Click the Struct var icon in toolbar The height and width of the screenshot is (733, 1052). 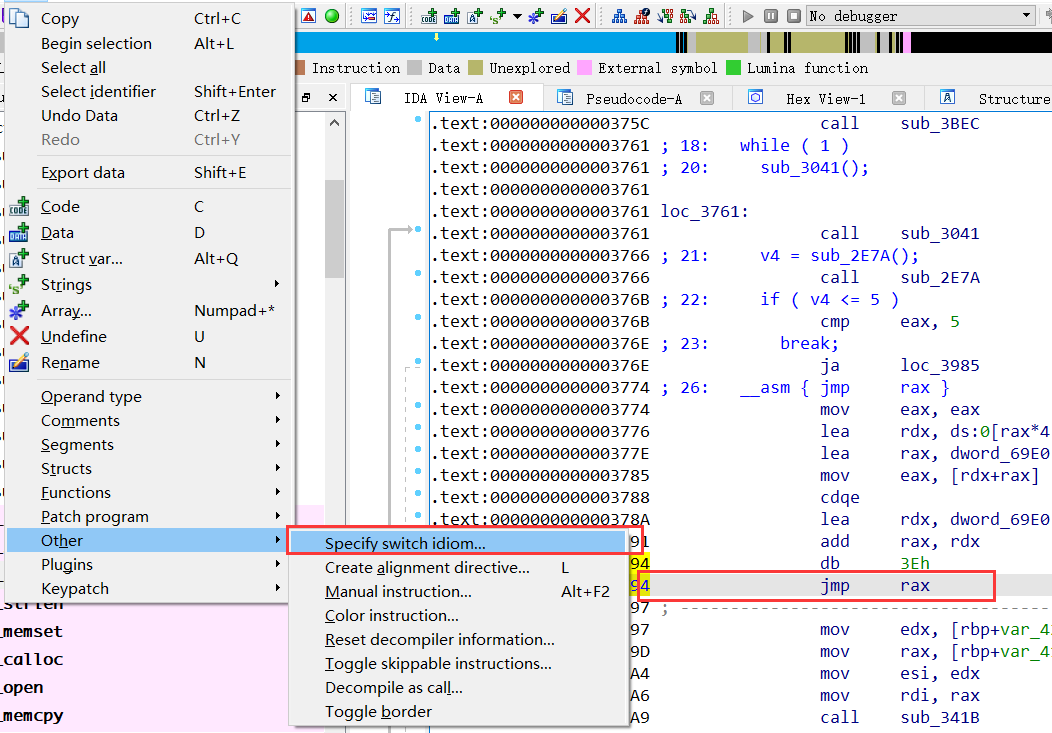pos(475,16)
